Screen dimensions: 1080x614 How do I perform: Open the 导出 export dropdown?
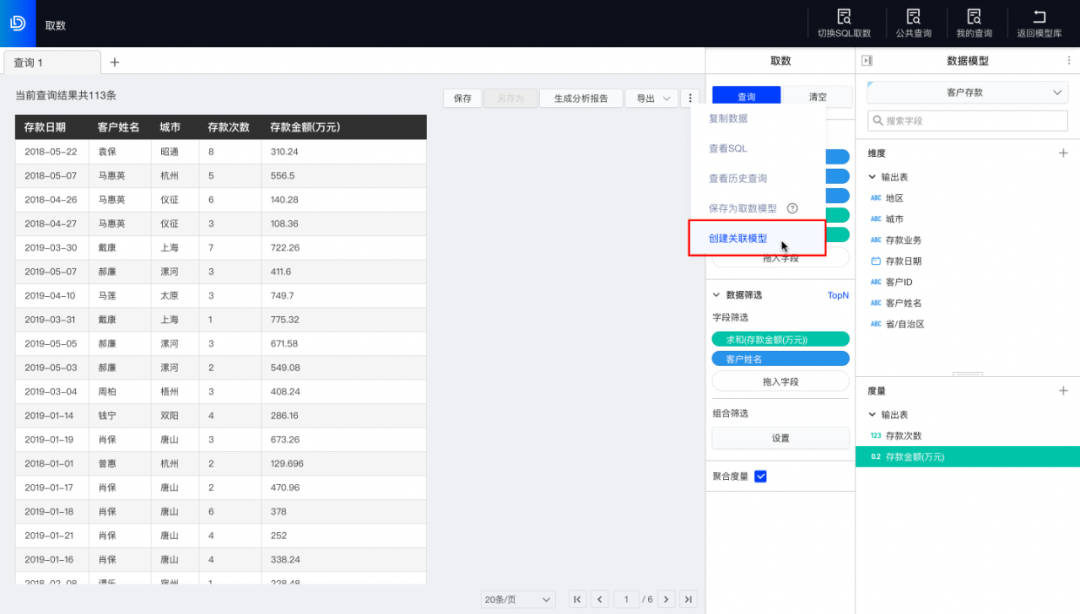651,98
